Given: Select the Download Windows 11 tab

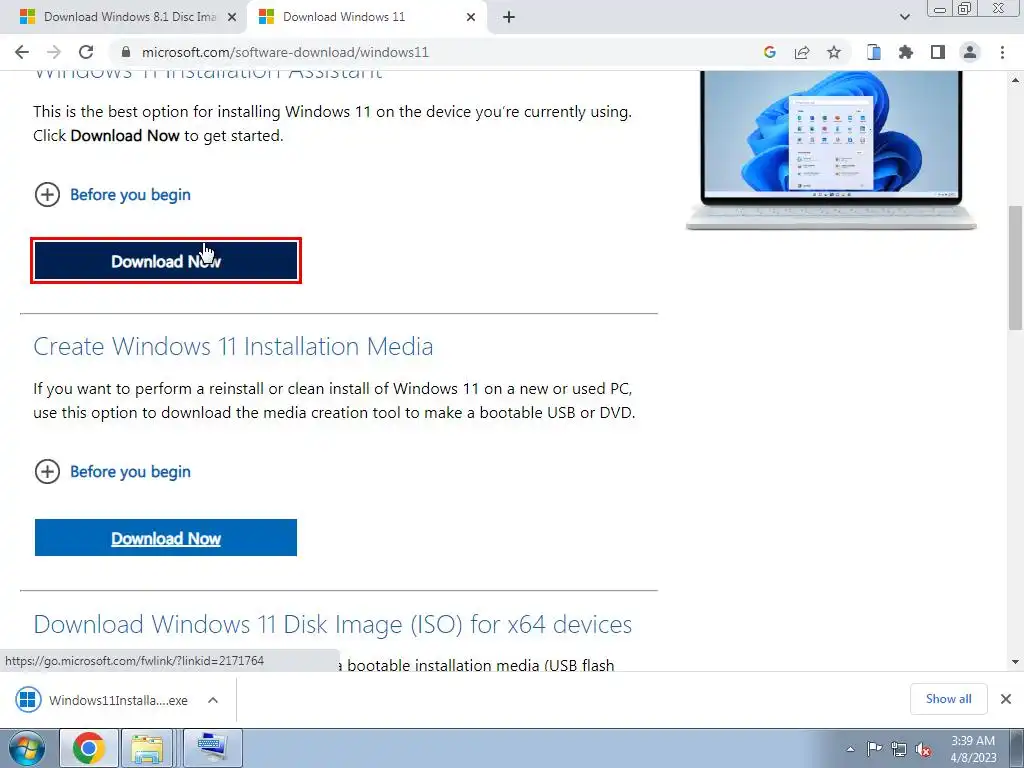Looking at the screenshot, I should pos(366,17).
